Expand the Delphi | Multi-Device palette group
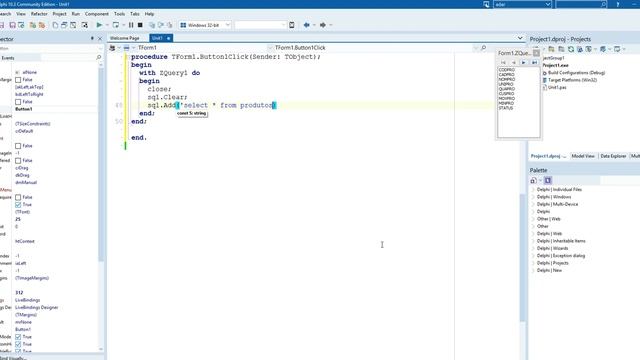Image resolution: width=640 pixels, height=360 pixels. [533, 204]
